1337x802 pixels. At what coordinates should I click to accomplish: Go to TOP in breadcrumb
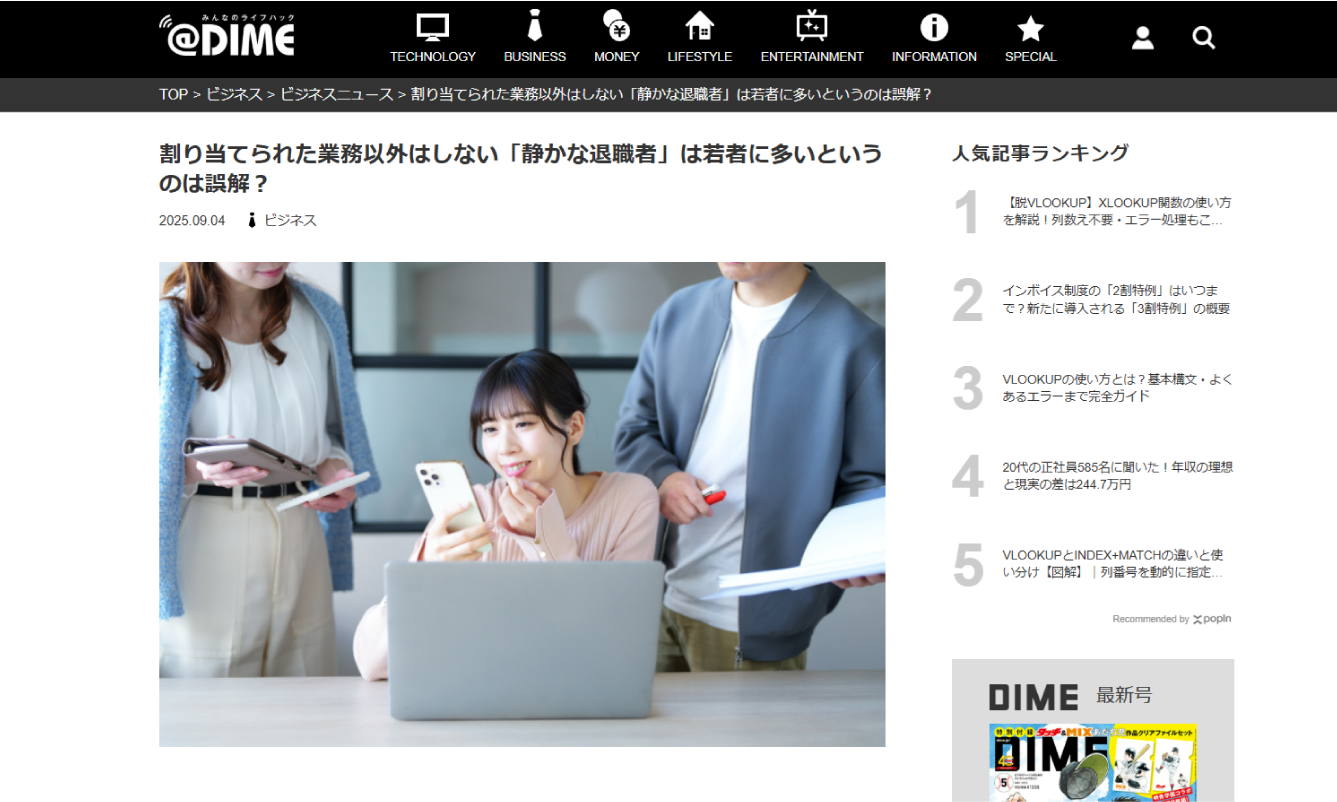tap(173, 94)
